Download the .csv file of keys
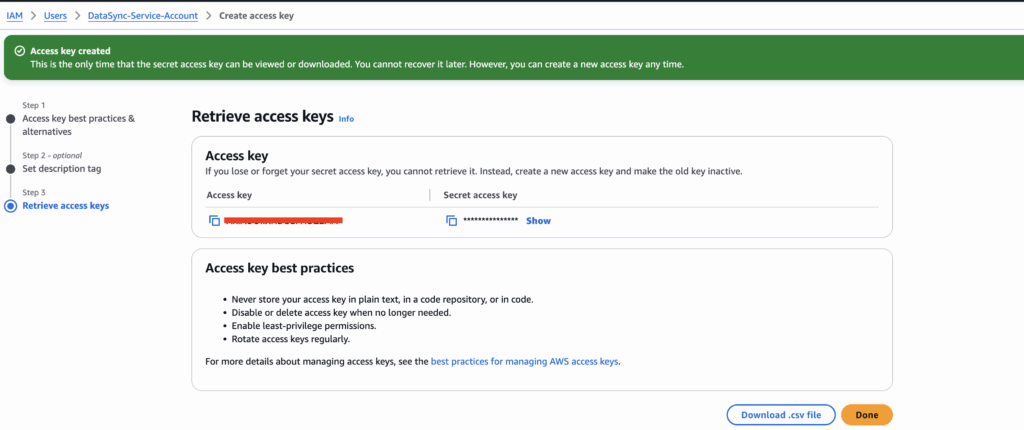 [781, 414]
